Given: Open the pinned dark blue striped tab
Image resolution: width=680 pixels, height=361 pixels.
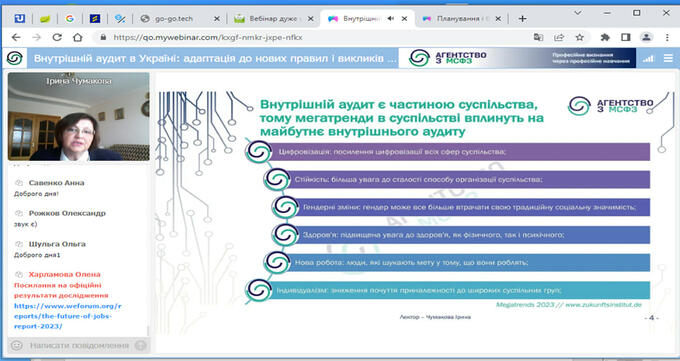Looking at the screenshot, I should point(95,19).
